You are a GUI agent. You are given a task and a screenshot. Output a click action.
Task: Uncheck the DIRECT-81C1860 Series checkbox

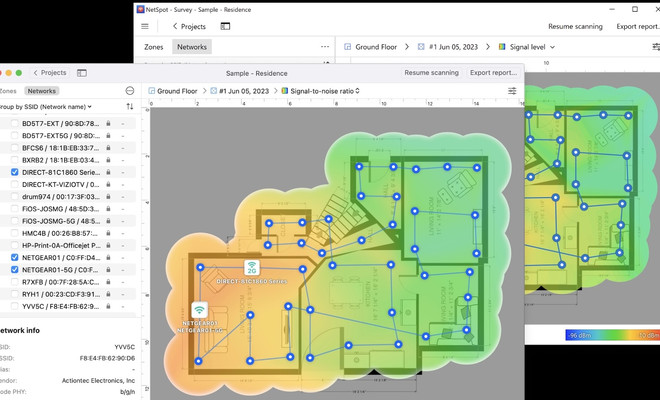tap(15, 172)
